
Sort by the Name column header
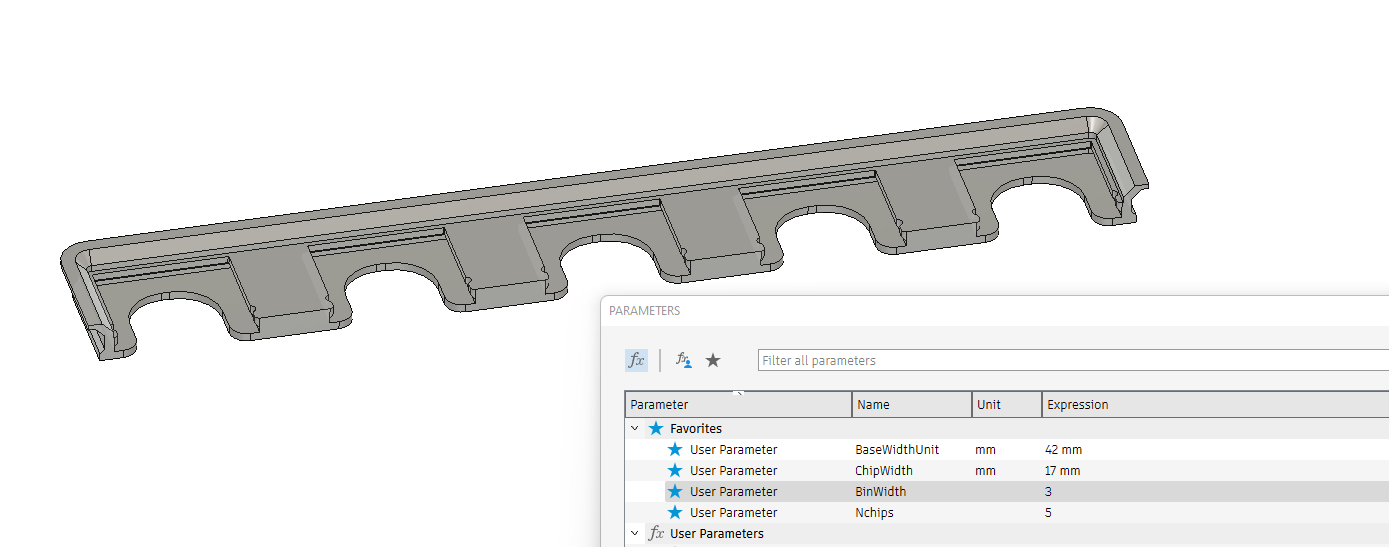pos(912,405)
